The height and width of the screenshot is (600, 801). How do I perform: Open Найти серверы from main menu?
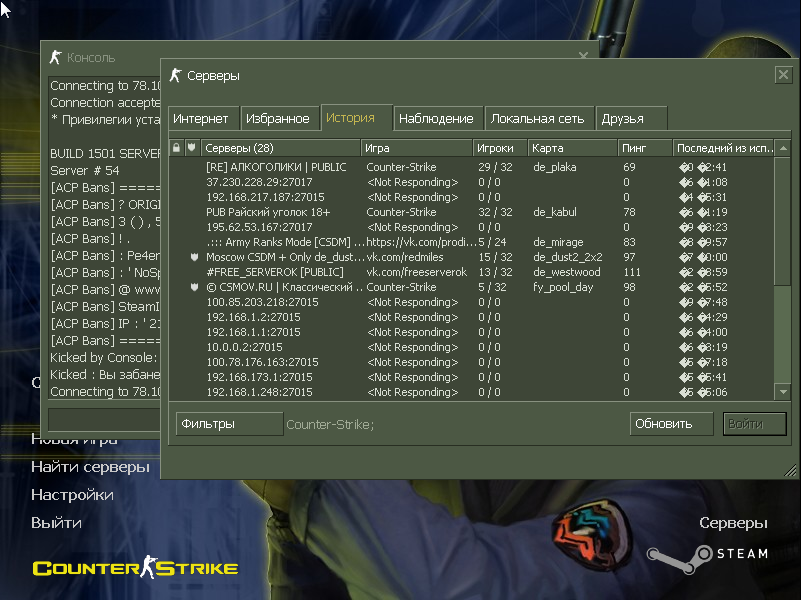point(90,467)
